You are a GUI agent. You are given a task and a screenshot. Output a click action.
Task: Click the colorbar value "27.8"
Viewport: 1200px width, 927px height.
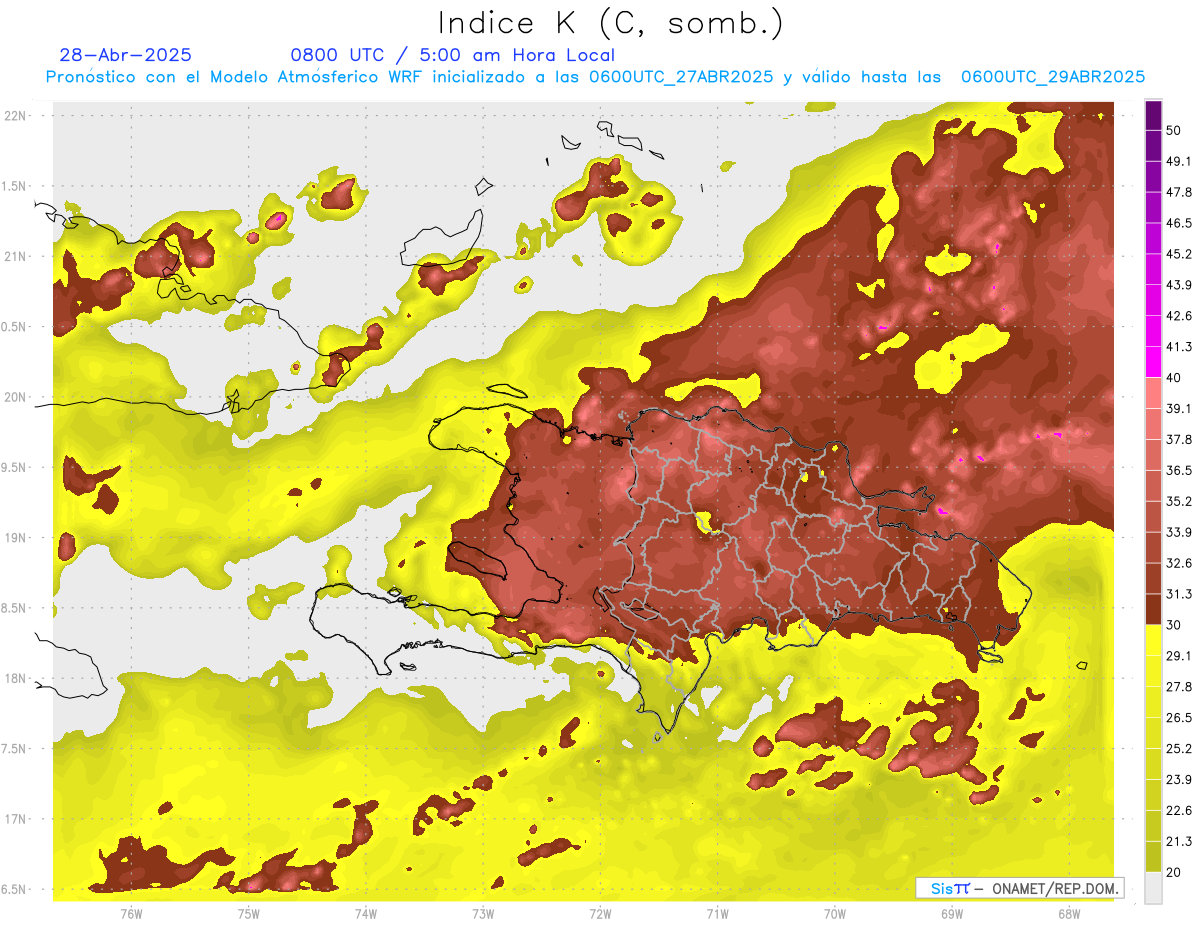[x=1178, y=687]
